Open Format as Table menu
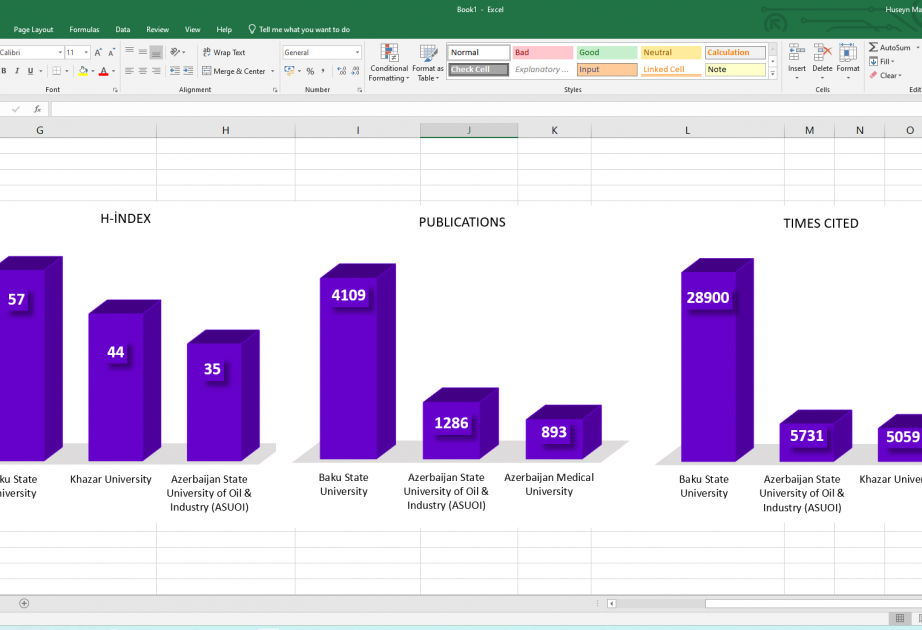922x630 pixels. click(428, 62)
